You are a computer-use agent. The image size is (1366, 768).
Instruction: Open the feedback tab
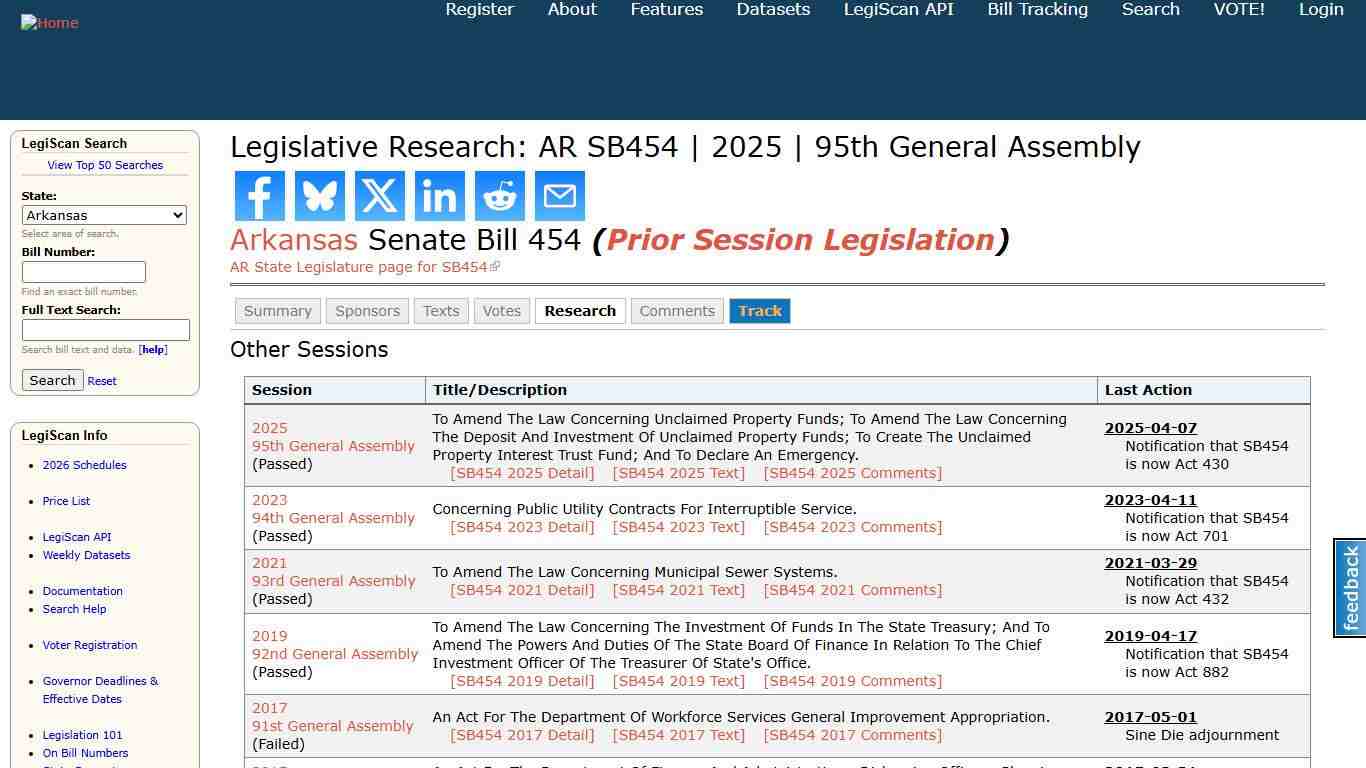point(1350,589)
